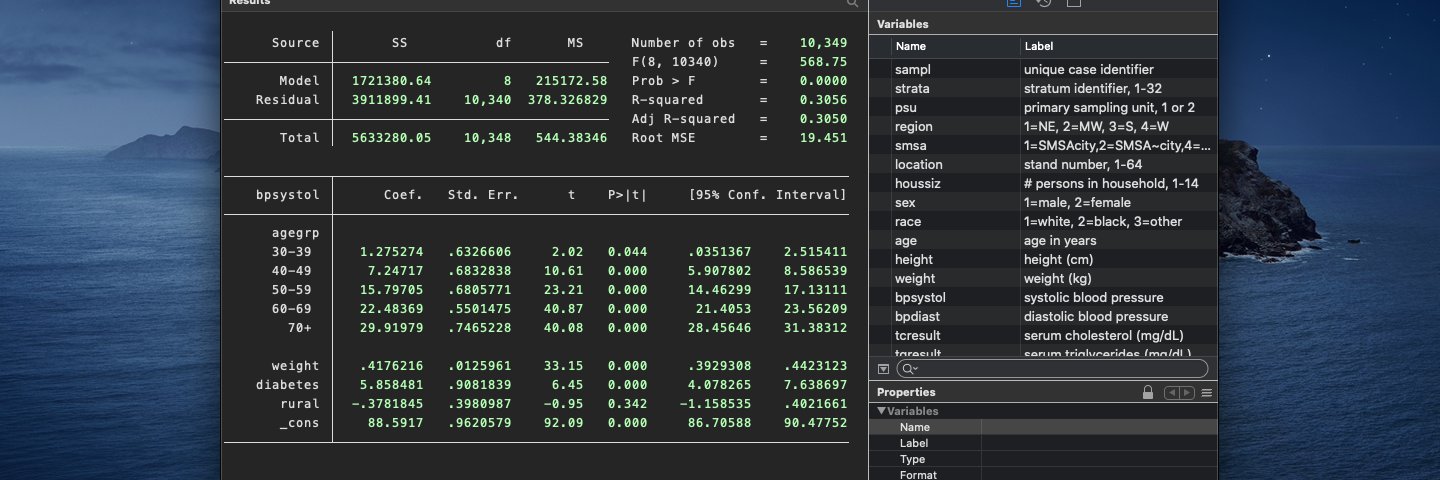Click the Variables panel title
Viewport: 1440px width, 480px height.
pos(903,24)
